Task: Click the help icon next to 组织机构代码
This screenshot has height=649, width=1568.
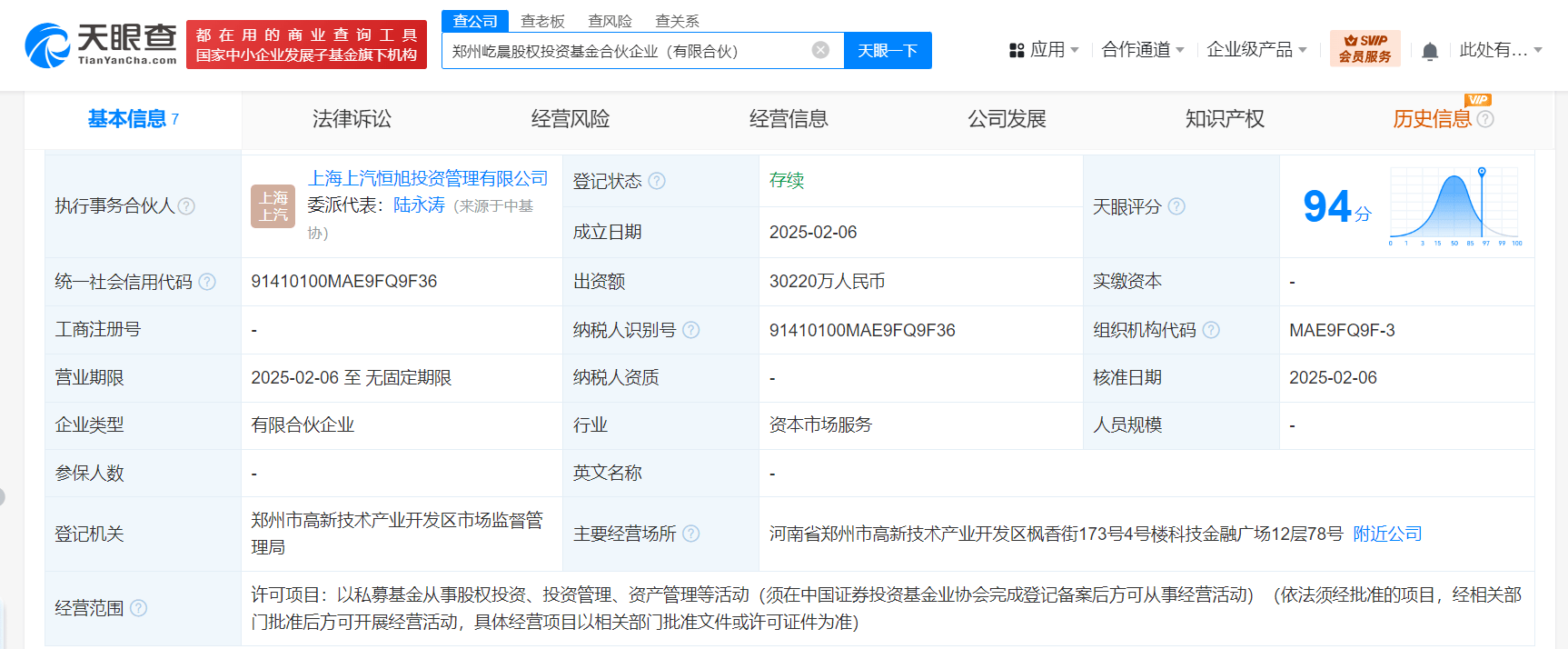Action: (1211, 330)
